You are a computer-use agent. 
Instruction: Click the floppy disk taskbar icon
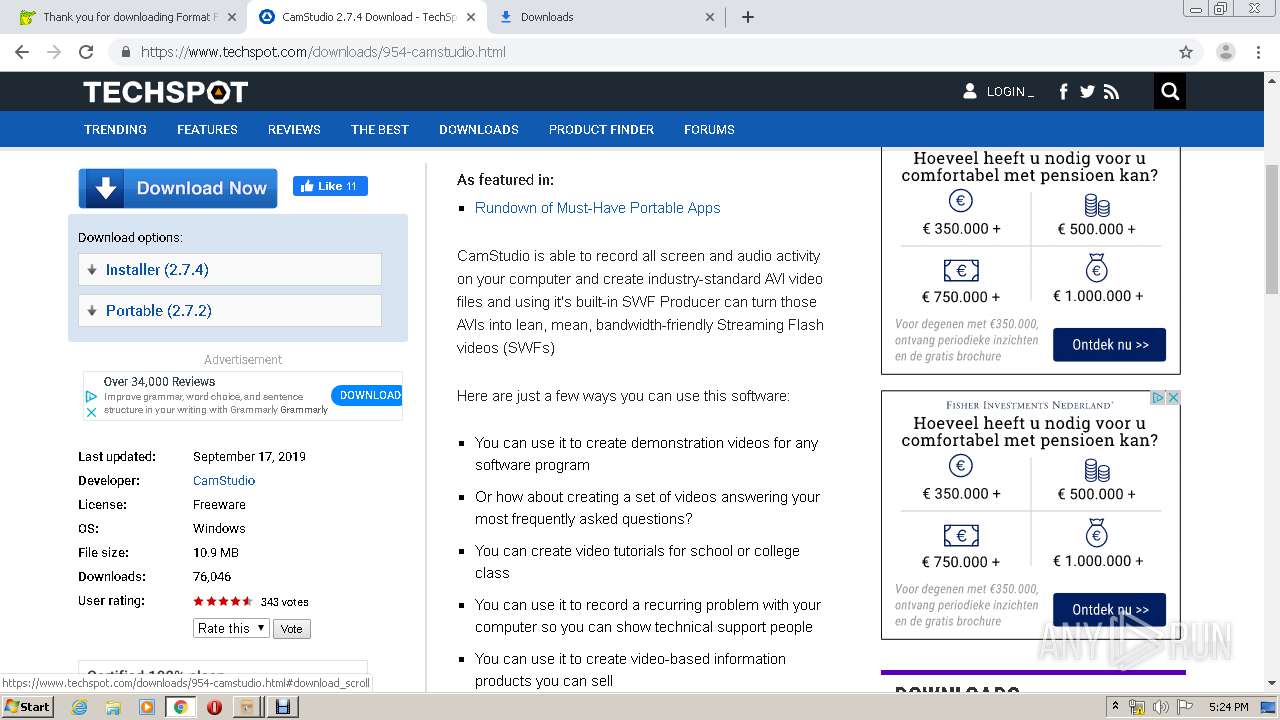point(282,707)
